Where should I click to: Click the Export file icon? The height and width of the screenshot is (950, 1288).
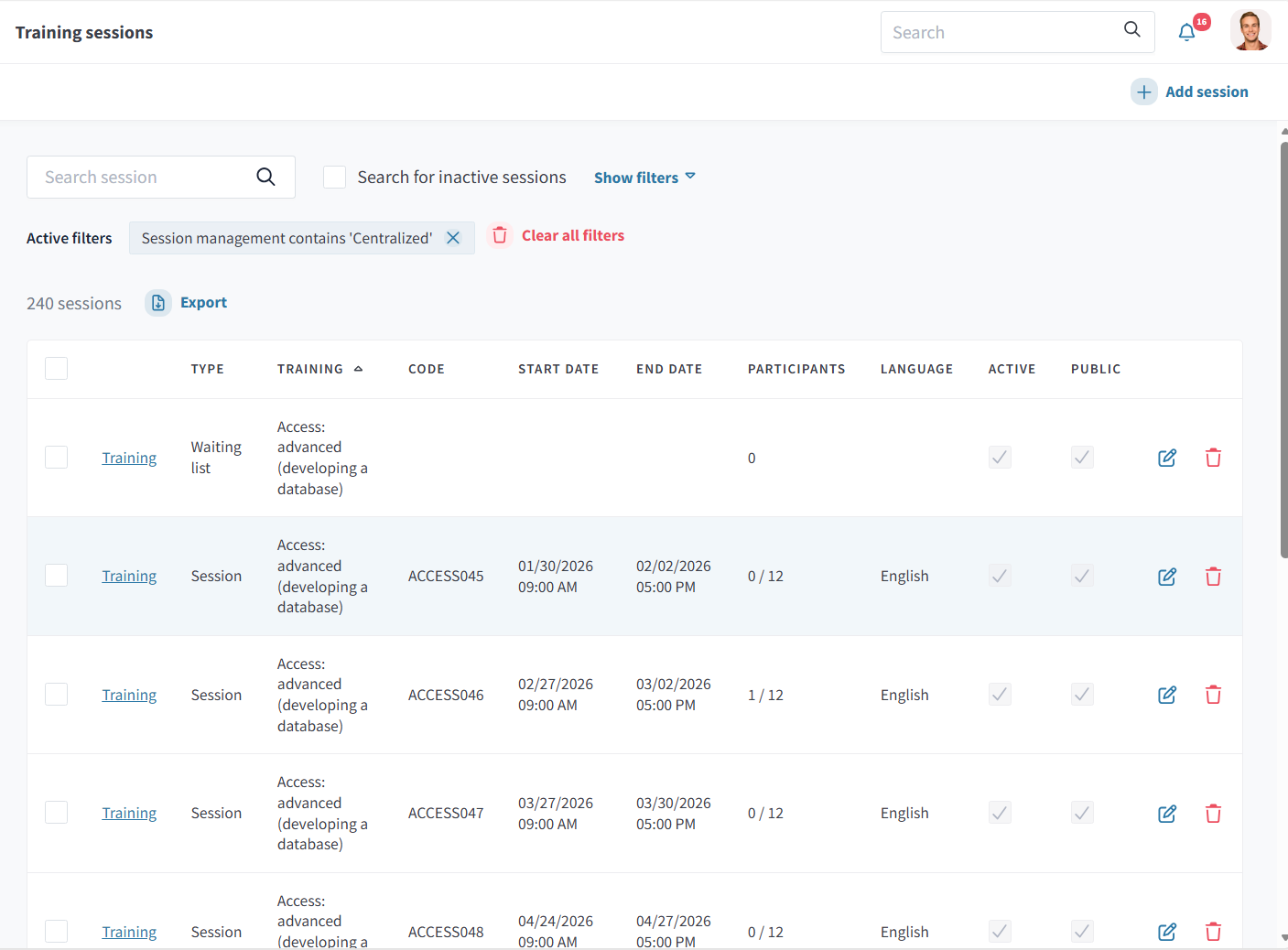click(x=158, y=303)
